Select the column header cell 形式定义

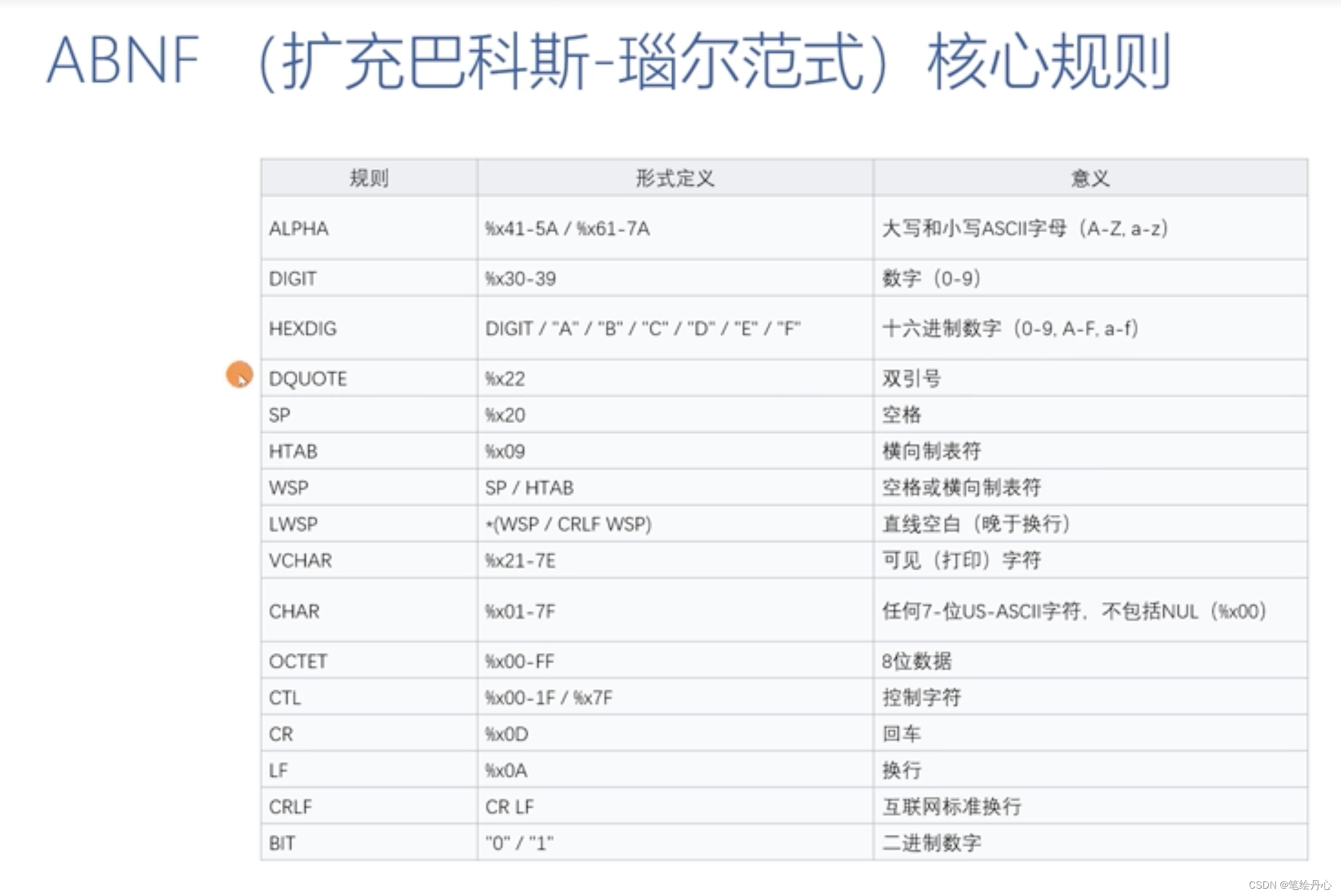click(675, 178)
